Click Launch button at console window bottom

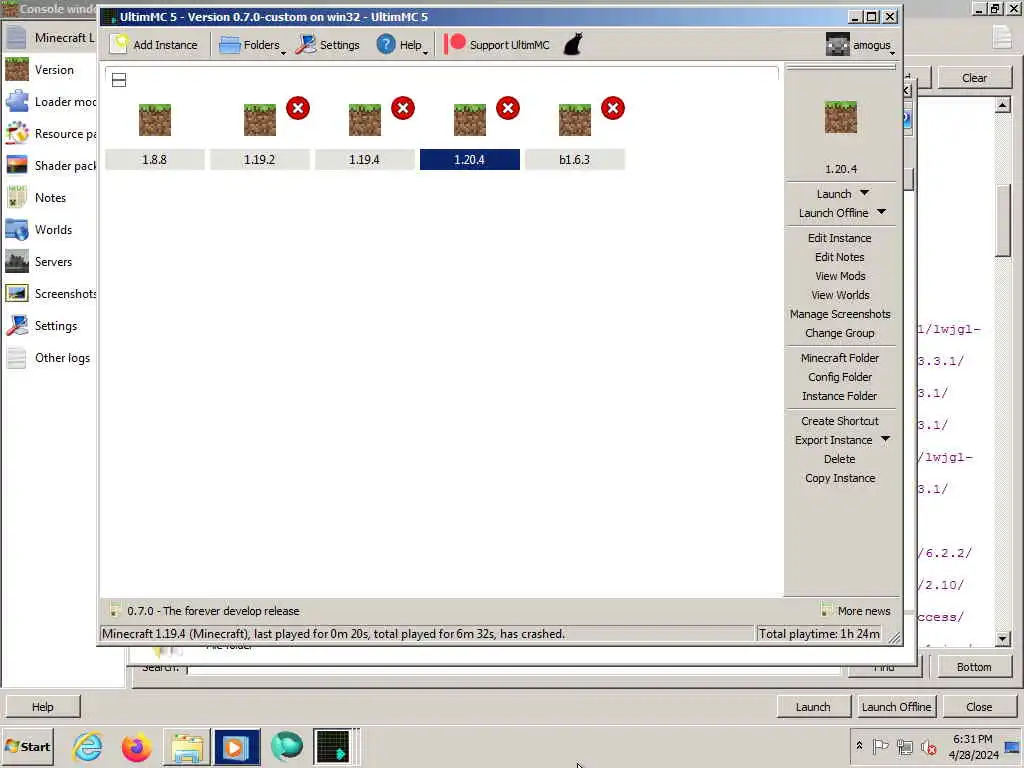click(813, 707)
